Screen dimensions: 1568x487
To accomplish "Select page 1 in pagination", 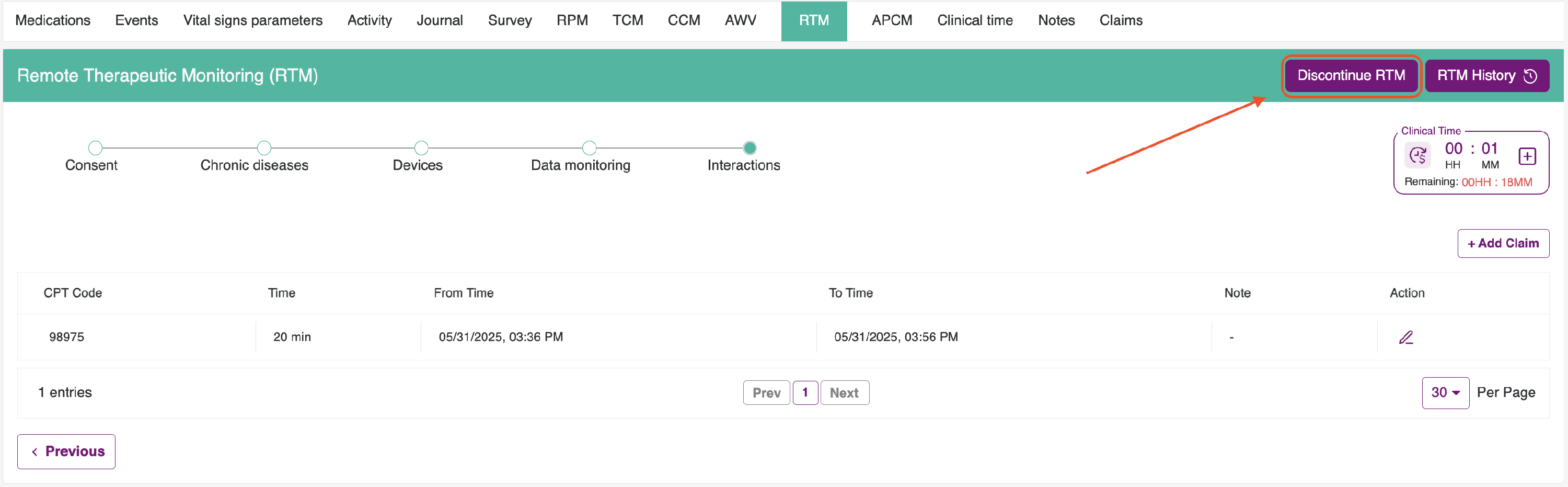I will tap(805, 392).
